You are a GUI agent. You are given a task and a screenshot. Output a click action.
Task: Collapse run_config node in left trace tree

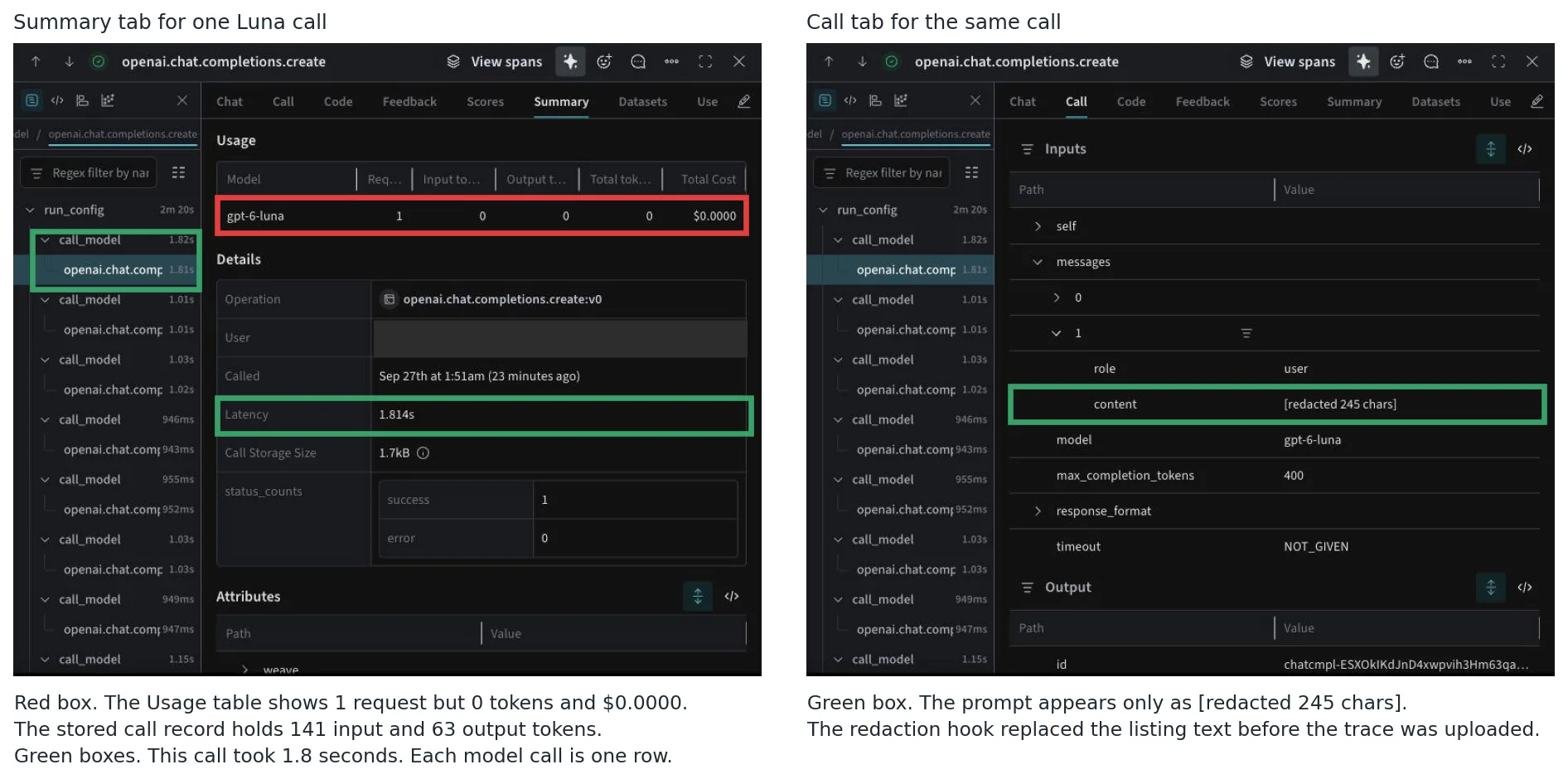tap(30, 210)
